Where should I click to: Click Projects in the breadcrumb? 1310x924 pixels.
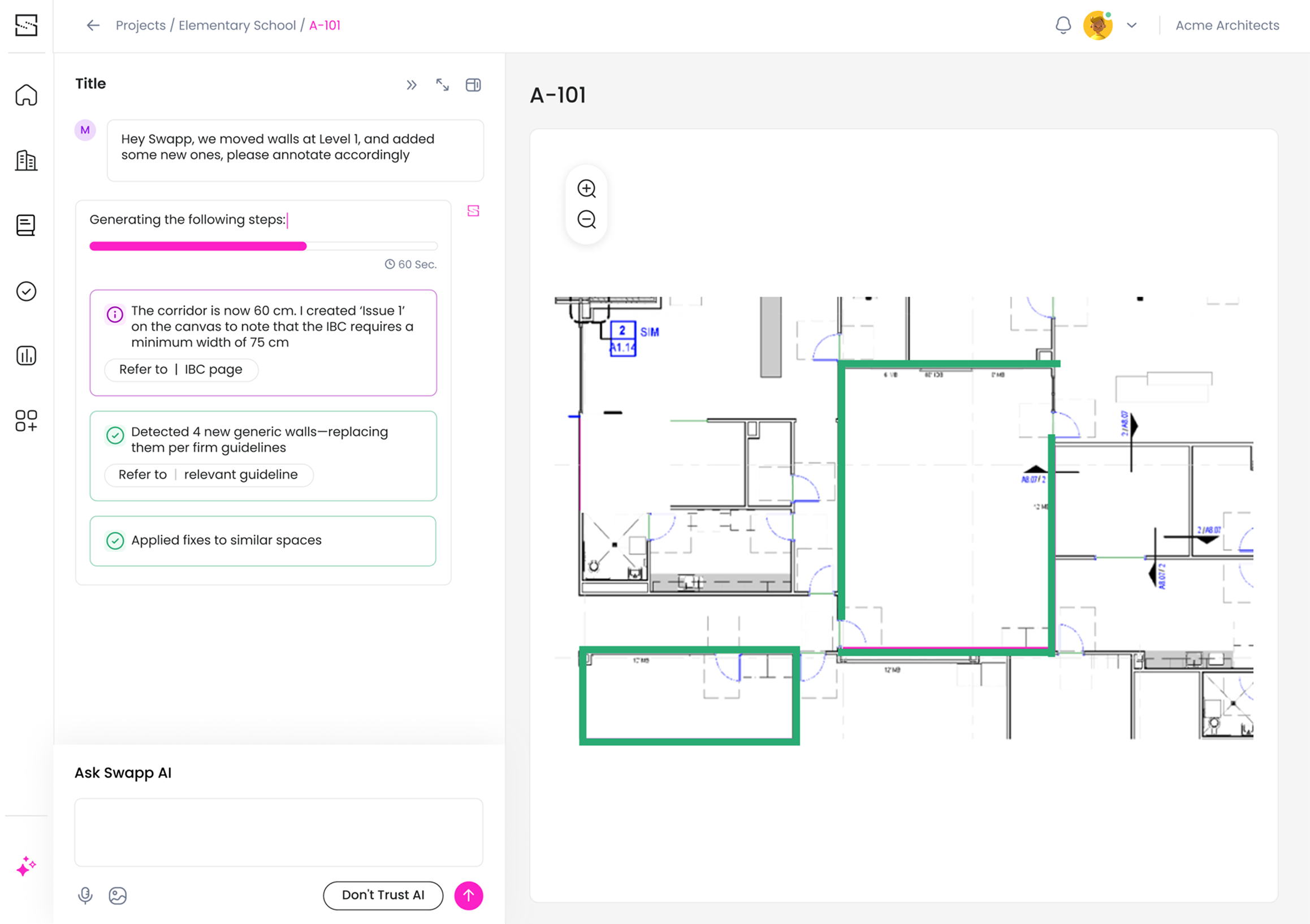click(x=140, y=25)
